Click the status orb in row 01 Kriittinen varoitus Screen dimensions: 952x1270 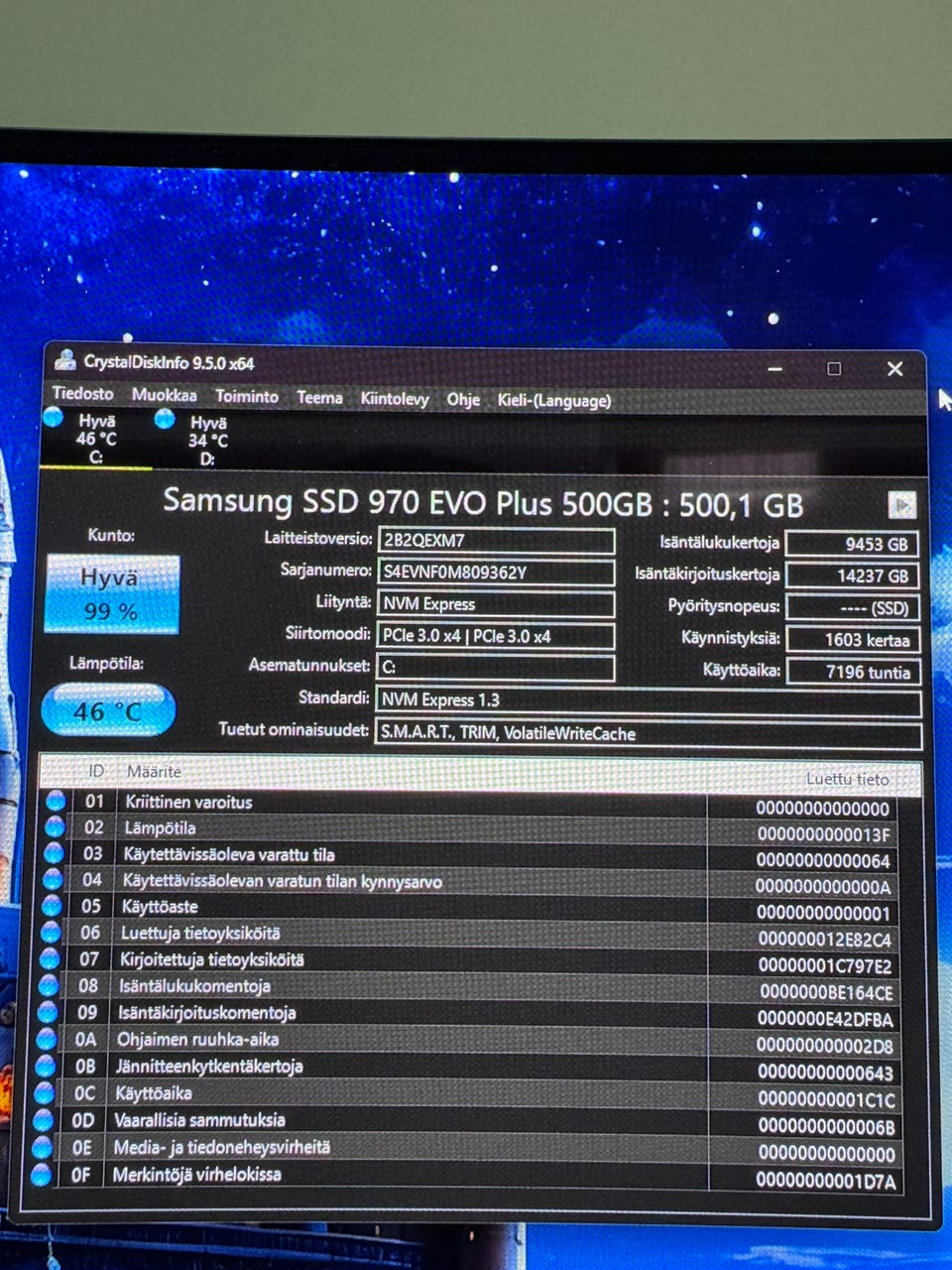click(x=56, y=801)
